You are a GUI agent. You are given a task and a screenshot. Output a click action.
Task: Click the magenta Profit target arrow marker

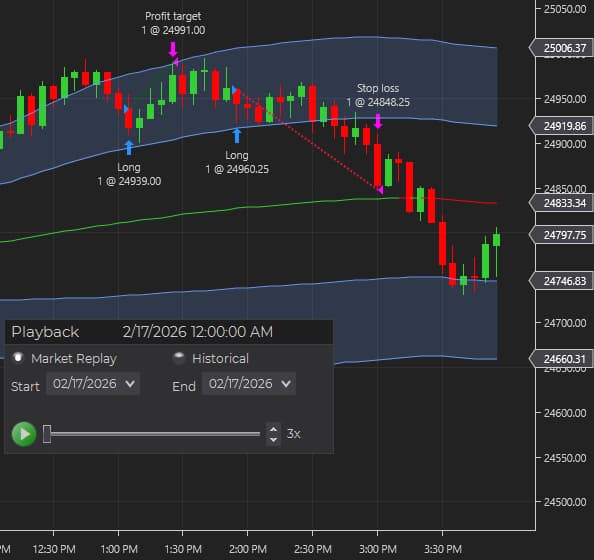(x=173, y=49)
